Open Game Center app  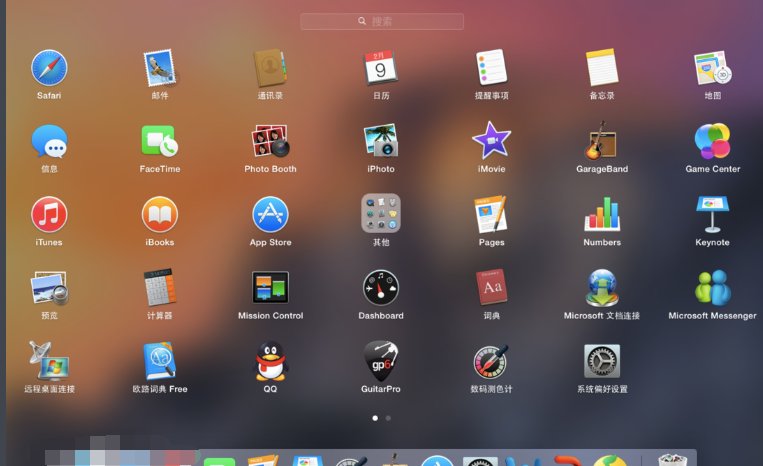712,141
